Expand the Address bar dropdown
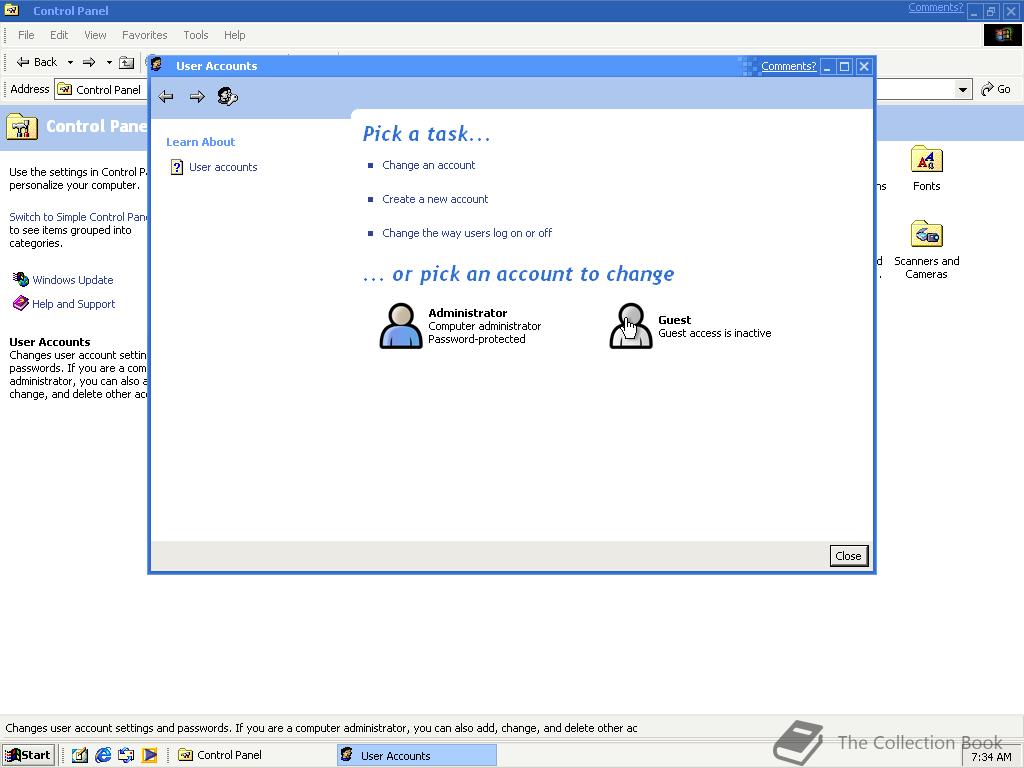Screen dimensions: 1024x768 [x=963, y=89]
